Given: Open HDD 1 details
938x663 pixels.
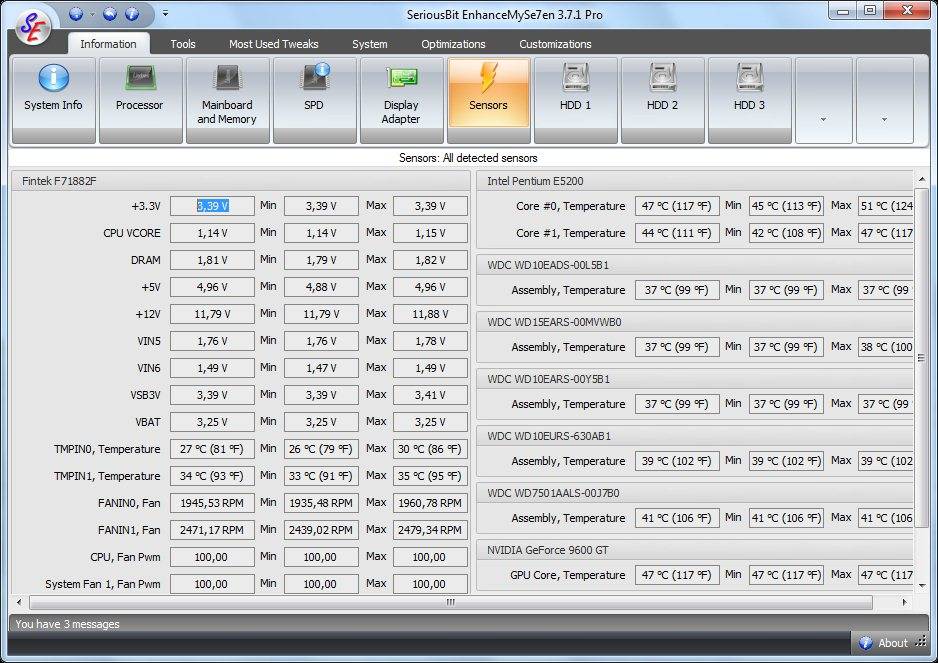Looking at the screenshot, I should [575, 100].
